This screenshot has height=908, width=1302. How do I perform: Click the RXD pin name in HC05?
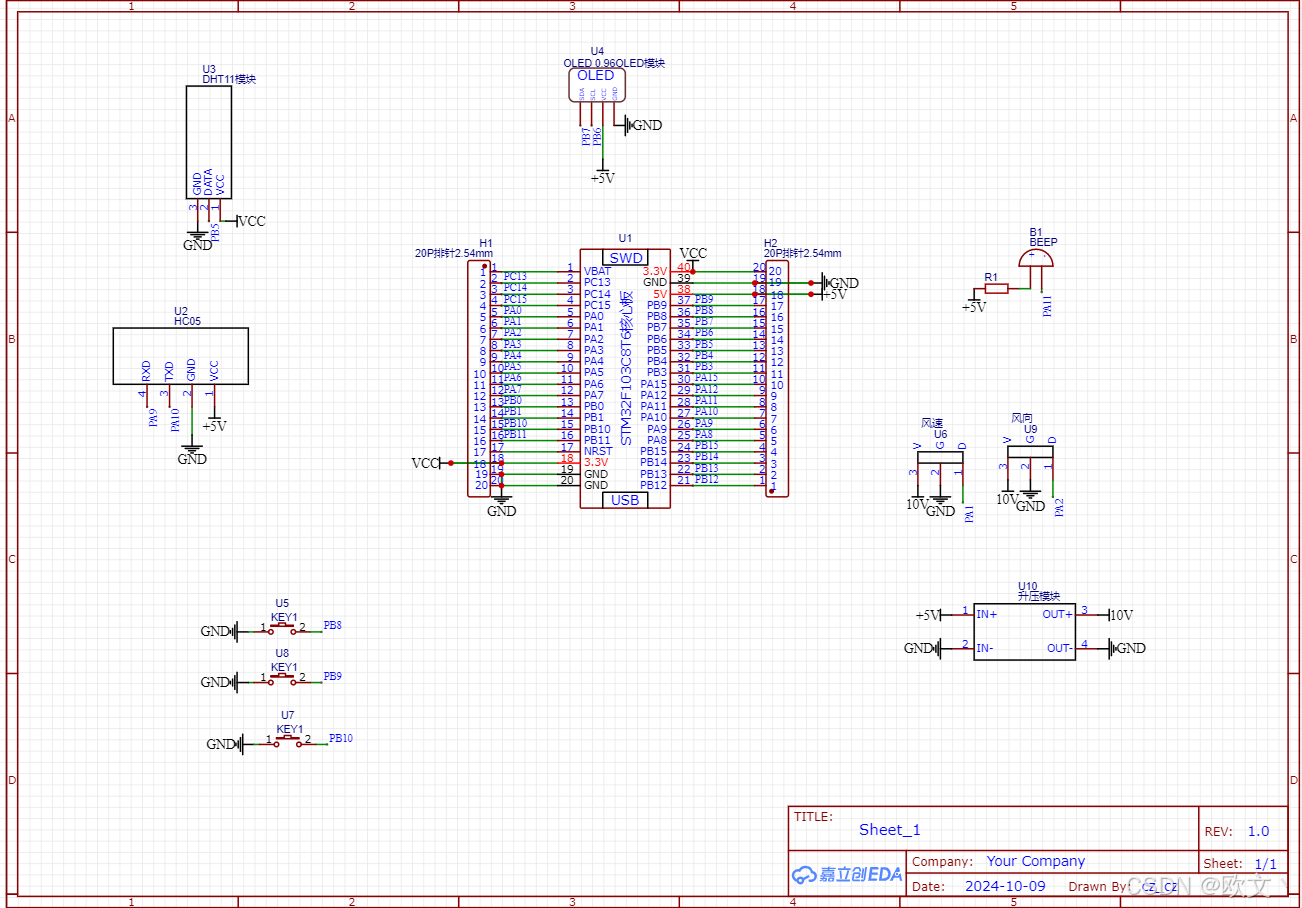coord(146,371)
